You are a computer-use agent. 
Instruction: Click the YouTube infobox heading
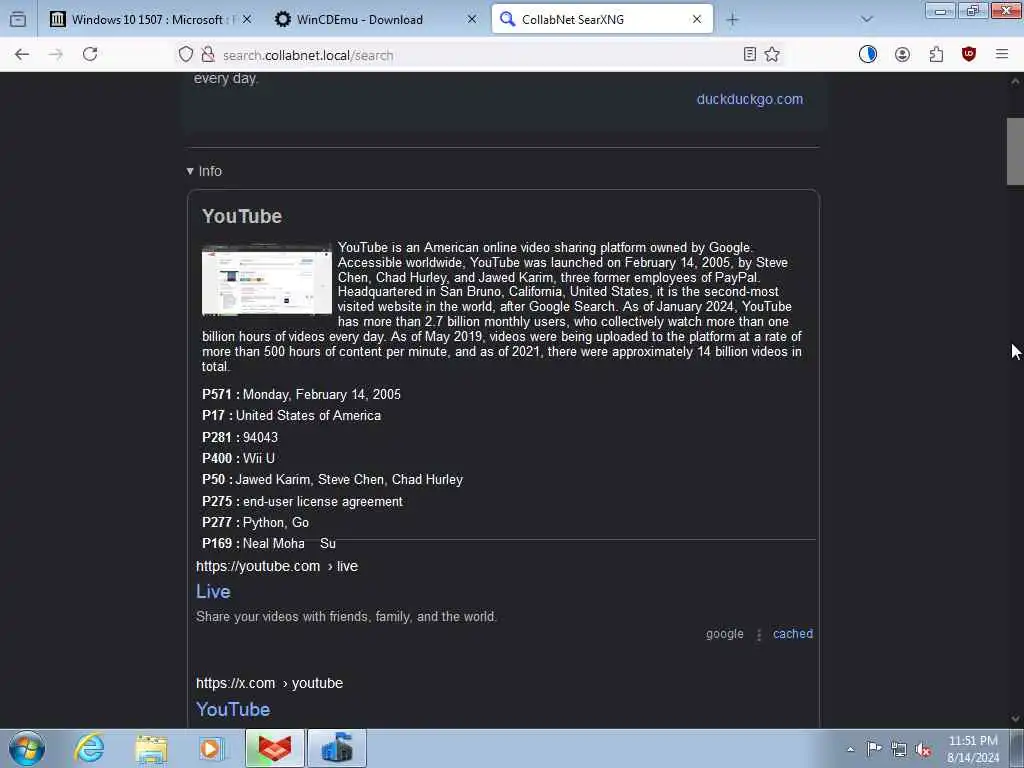click(x=242, y=216)
